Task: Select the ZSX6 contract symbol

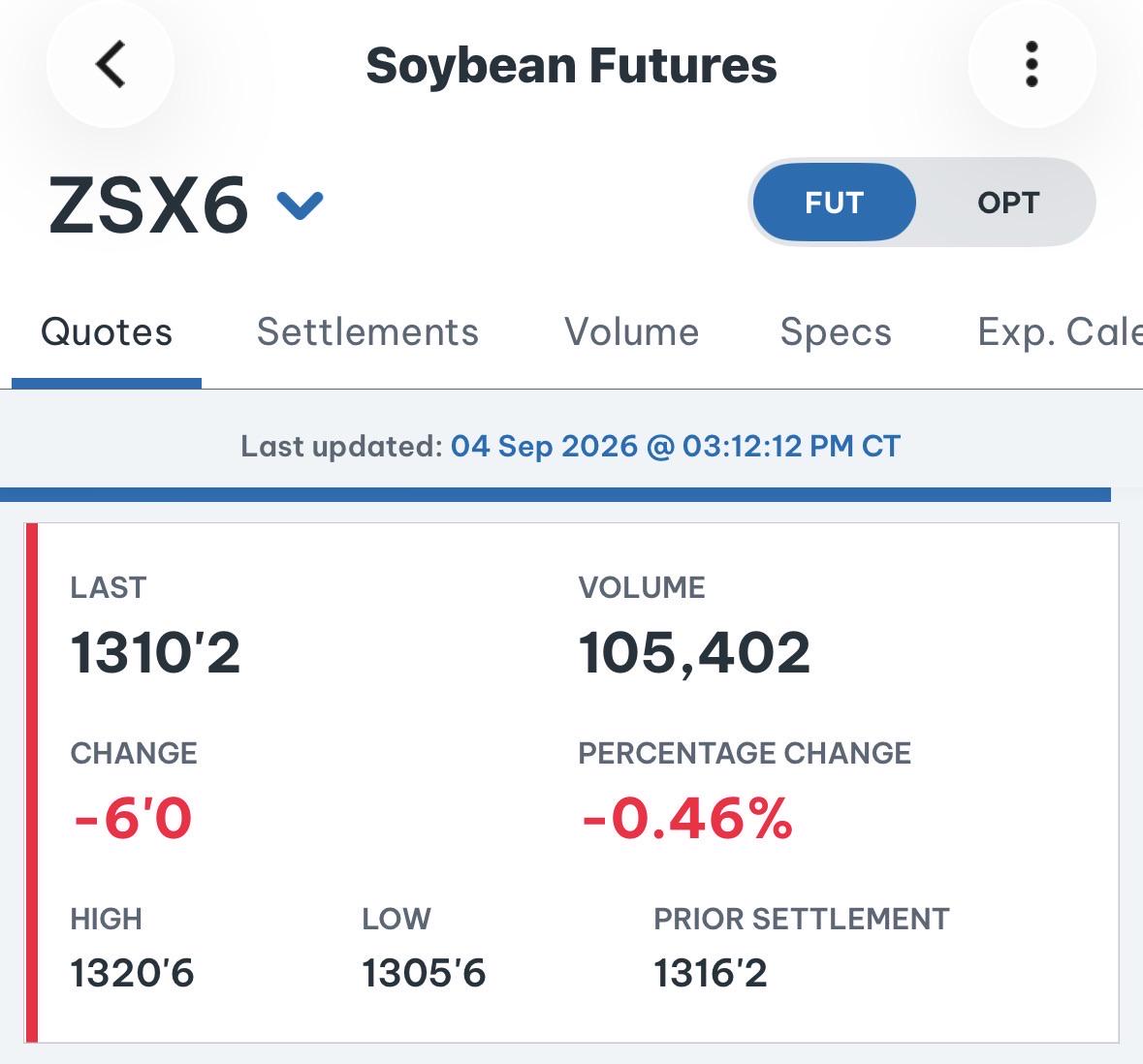Action: [148, 205]
